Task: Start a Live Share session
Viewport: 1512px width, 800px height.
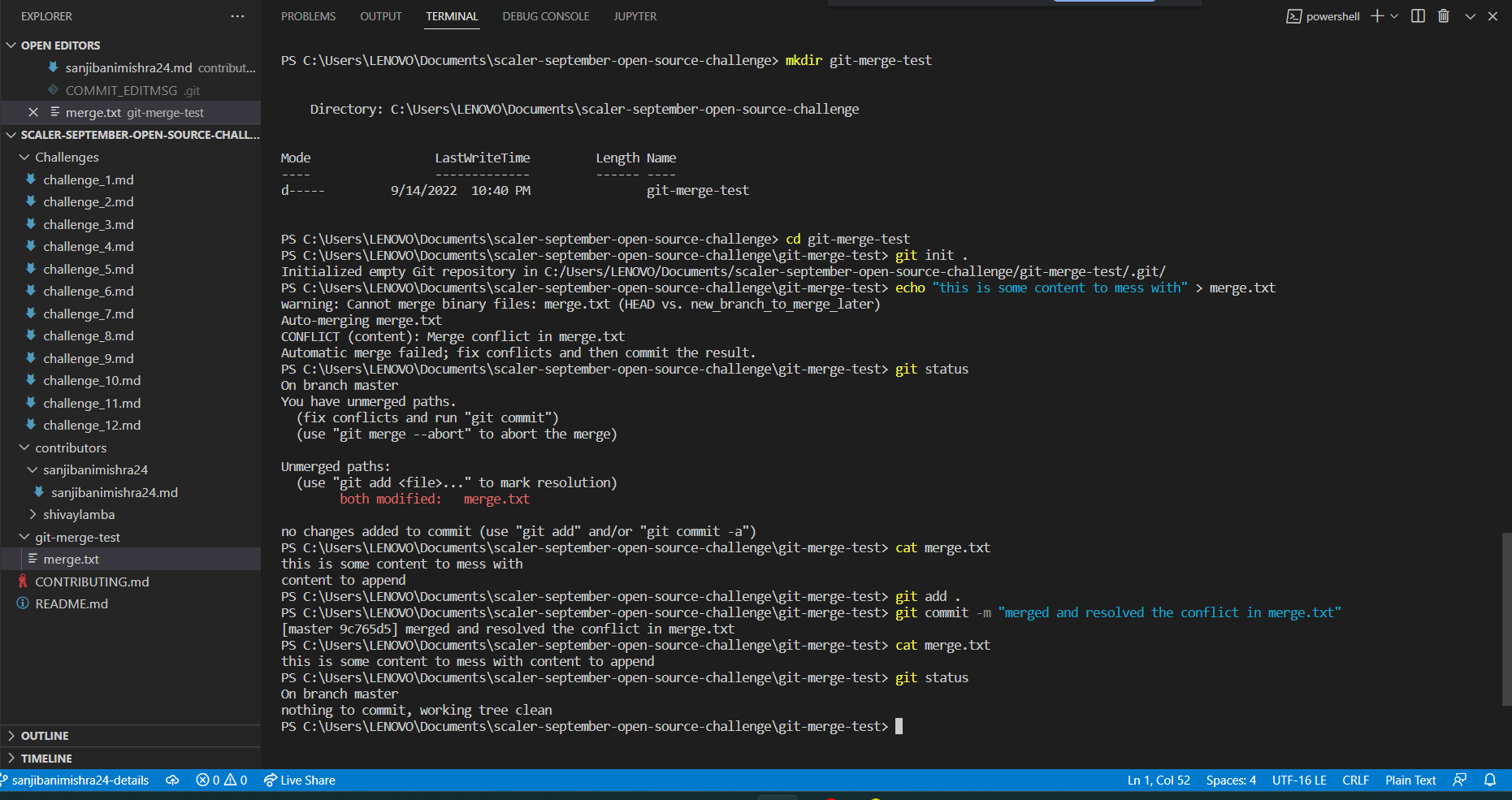Action: click(x=299, y=780)
